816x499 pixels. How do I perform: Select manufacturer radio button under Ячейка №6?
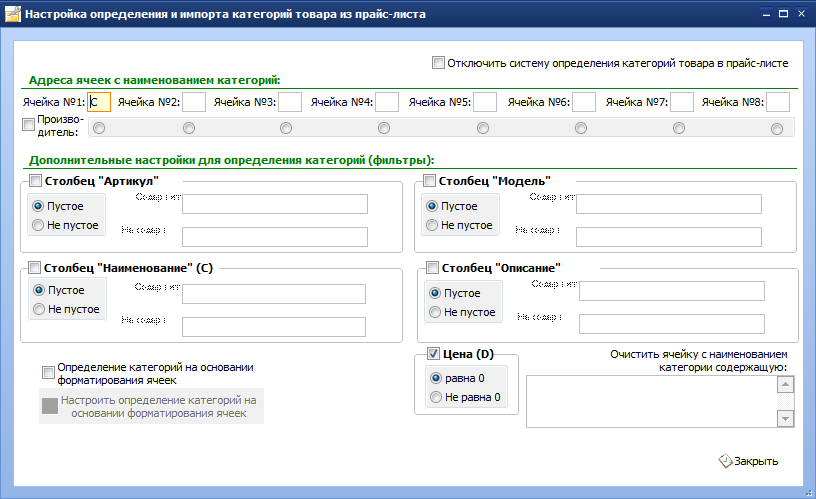(x=581, y=128)
